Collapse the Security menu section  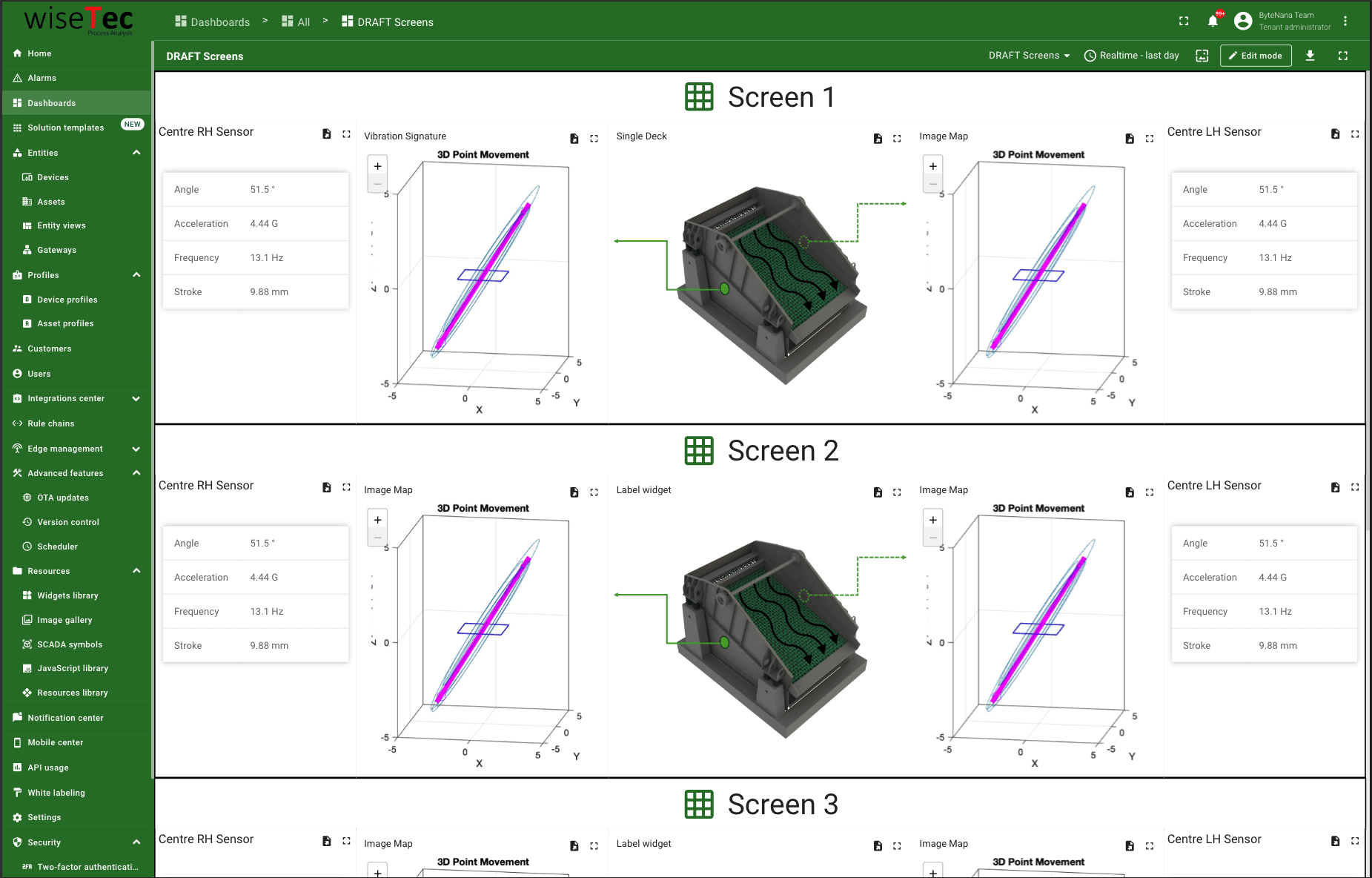(x=136, y=842)
